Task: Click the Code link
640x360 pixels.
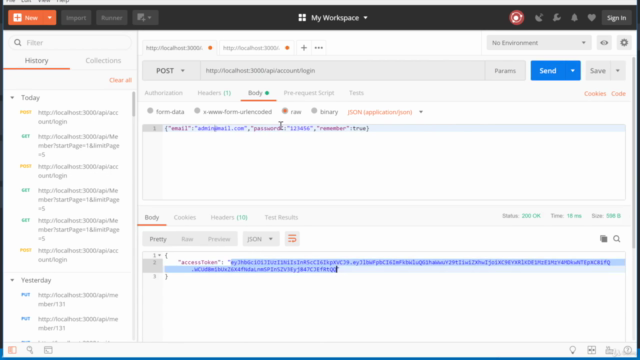Action: tap(618, 93)
